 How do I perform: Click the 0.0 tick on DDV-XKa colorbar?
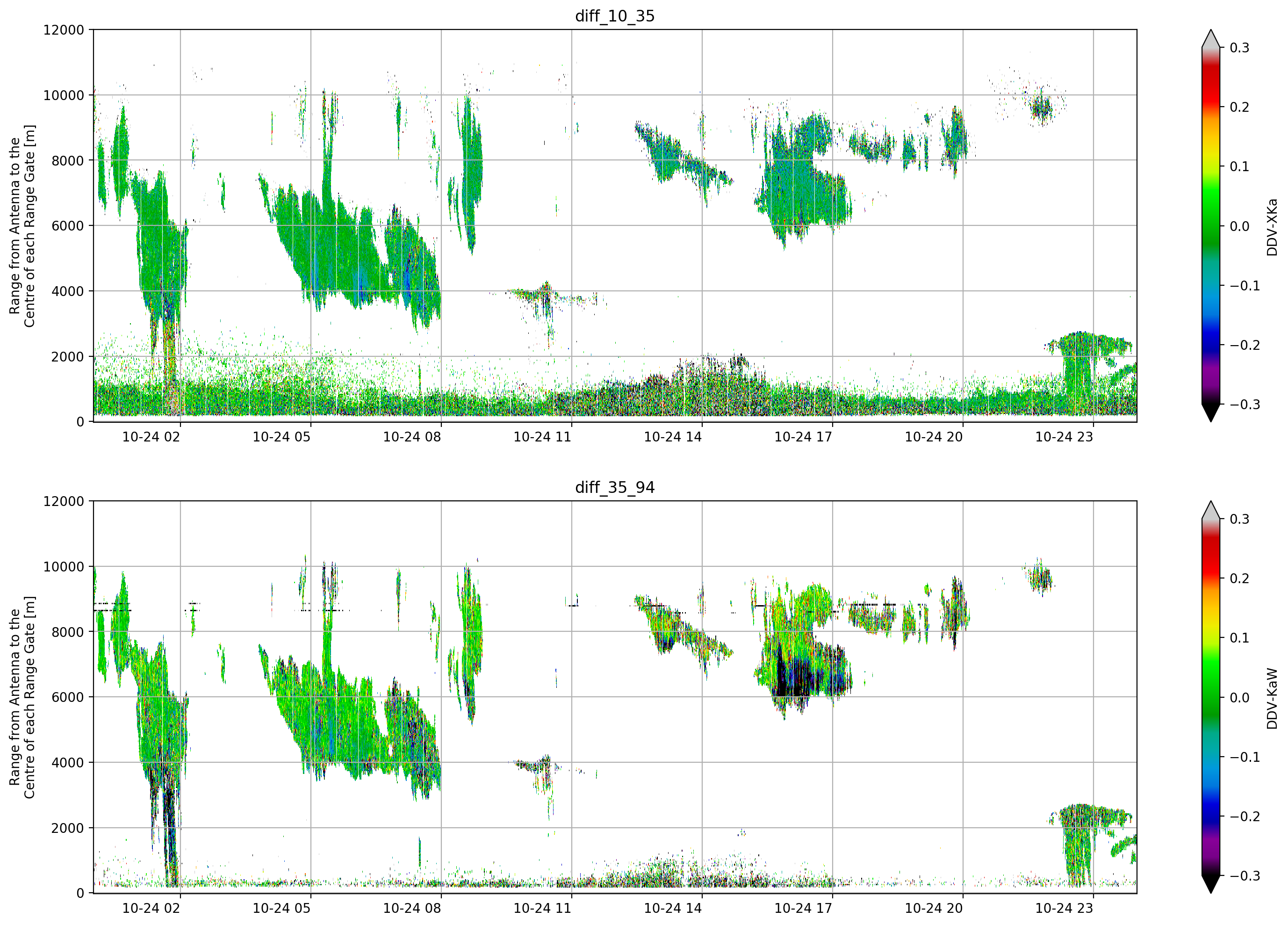coord(1239,226)
